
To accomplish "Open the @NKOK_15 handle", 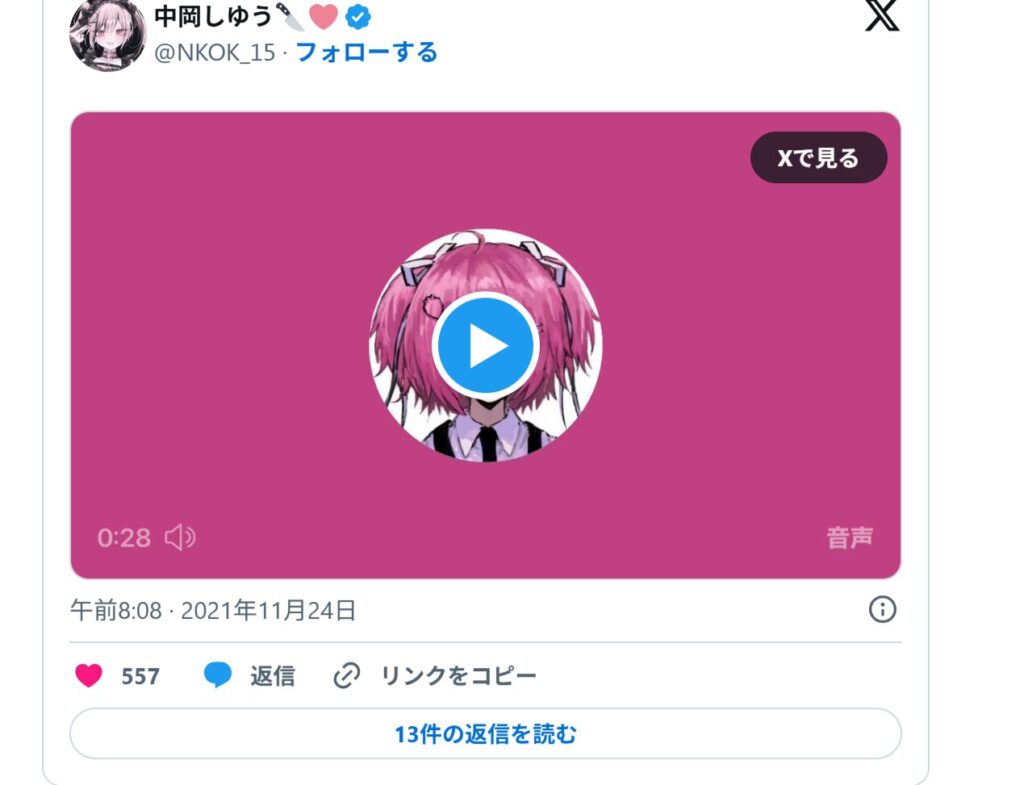I will (x=215, y=52).
